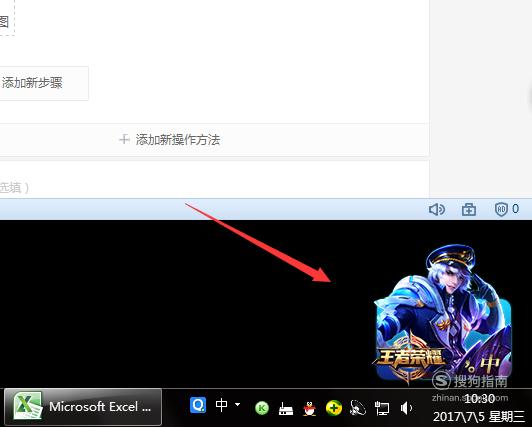Open the satellite dish tray icon
The image size is (532, 427).
point(358,408)
